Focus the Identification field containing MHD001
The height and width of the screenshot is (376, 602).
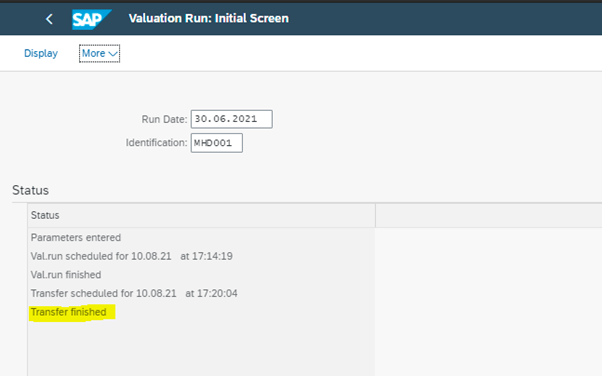217,143
